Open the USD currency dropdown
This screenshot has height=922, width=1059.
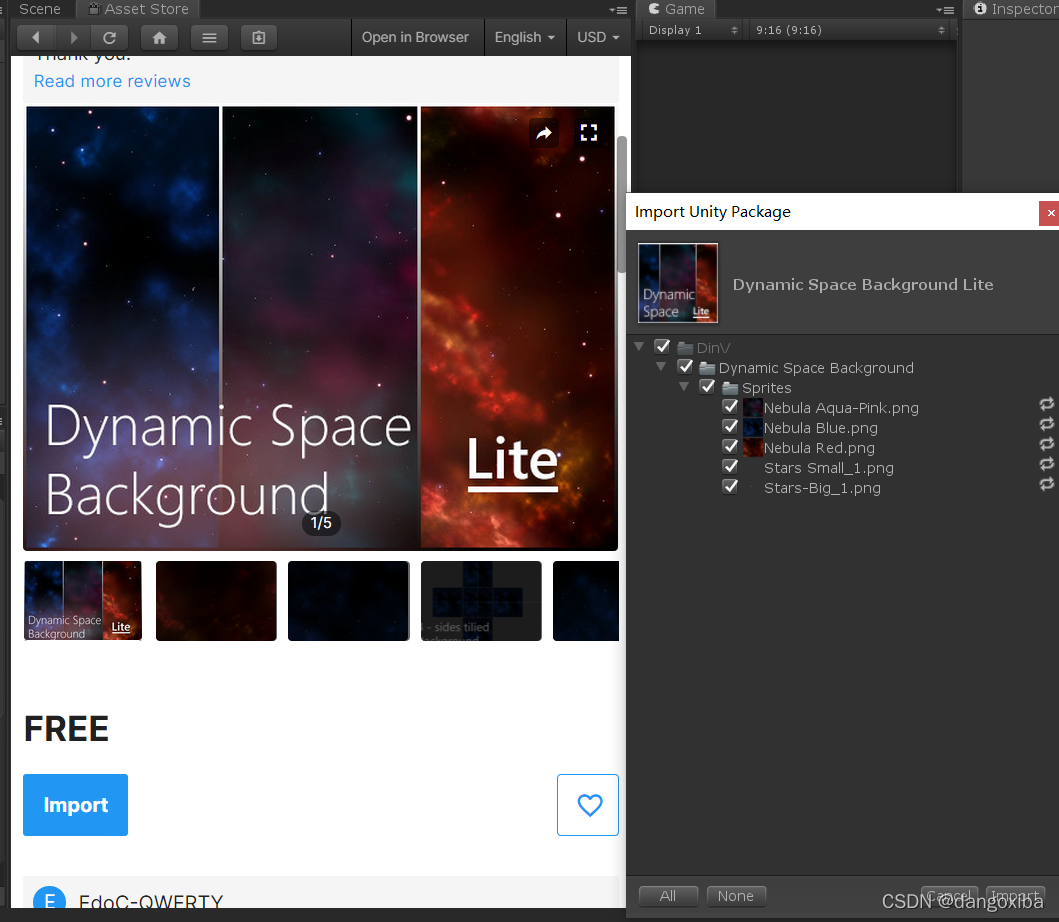coord(598,37)
